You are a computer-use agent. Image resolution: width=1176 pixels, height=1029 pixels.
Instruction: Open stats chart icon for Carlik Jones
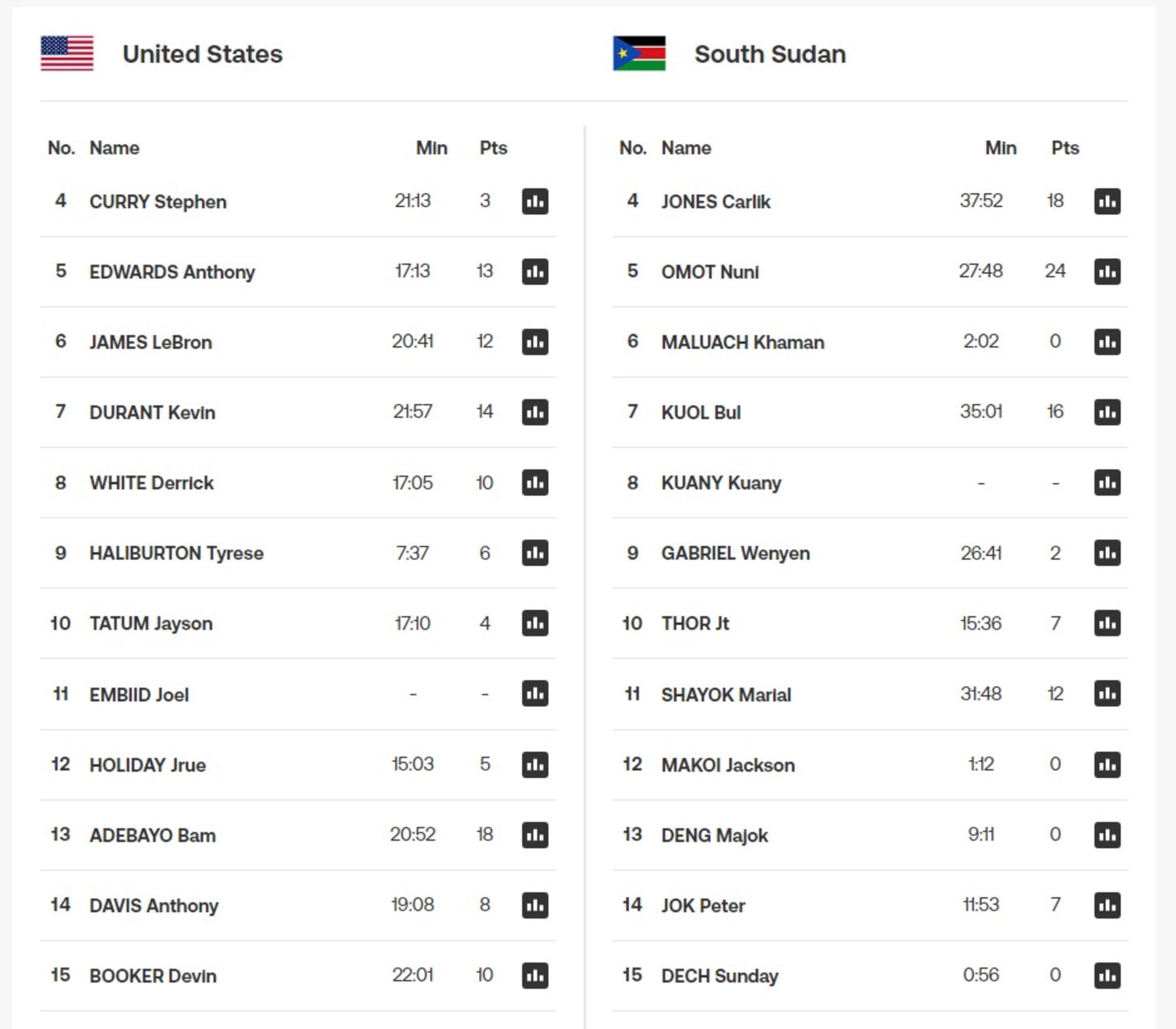click(1107, 201)
